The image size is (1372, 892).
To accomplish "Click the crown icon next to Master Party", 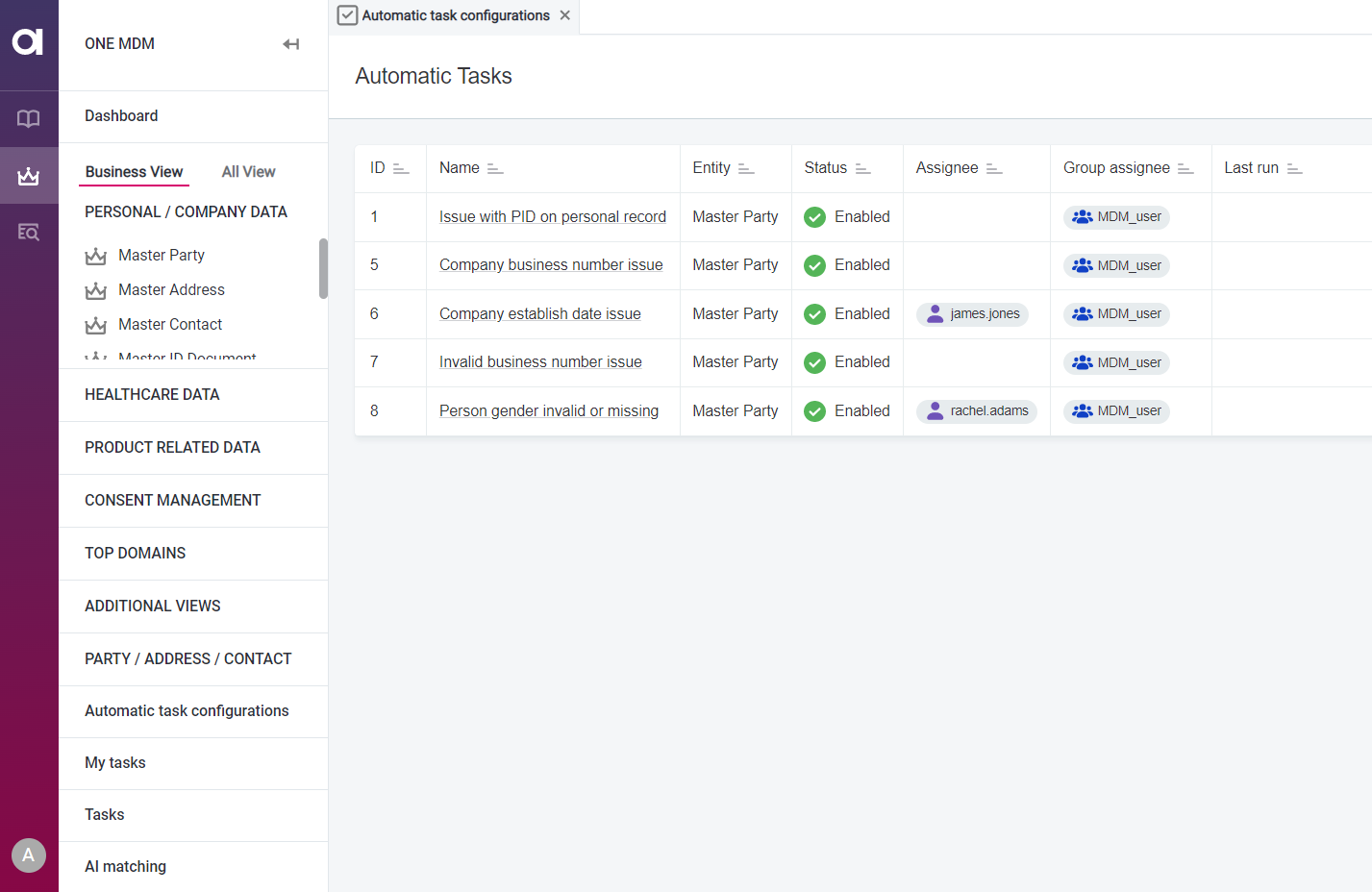I will coord(96,255).
